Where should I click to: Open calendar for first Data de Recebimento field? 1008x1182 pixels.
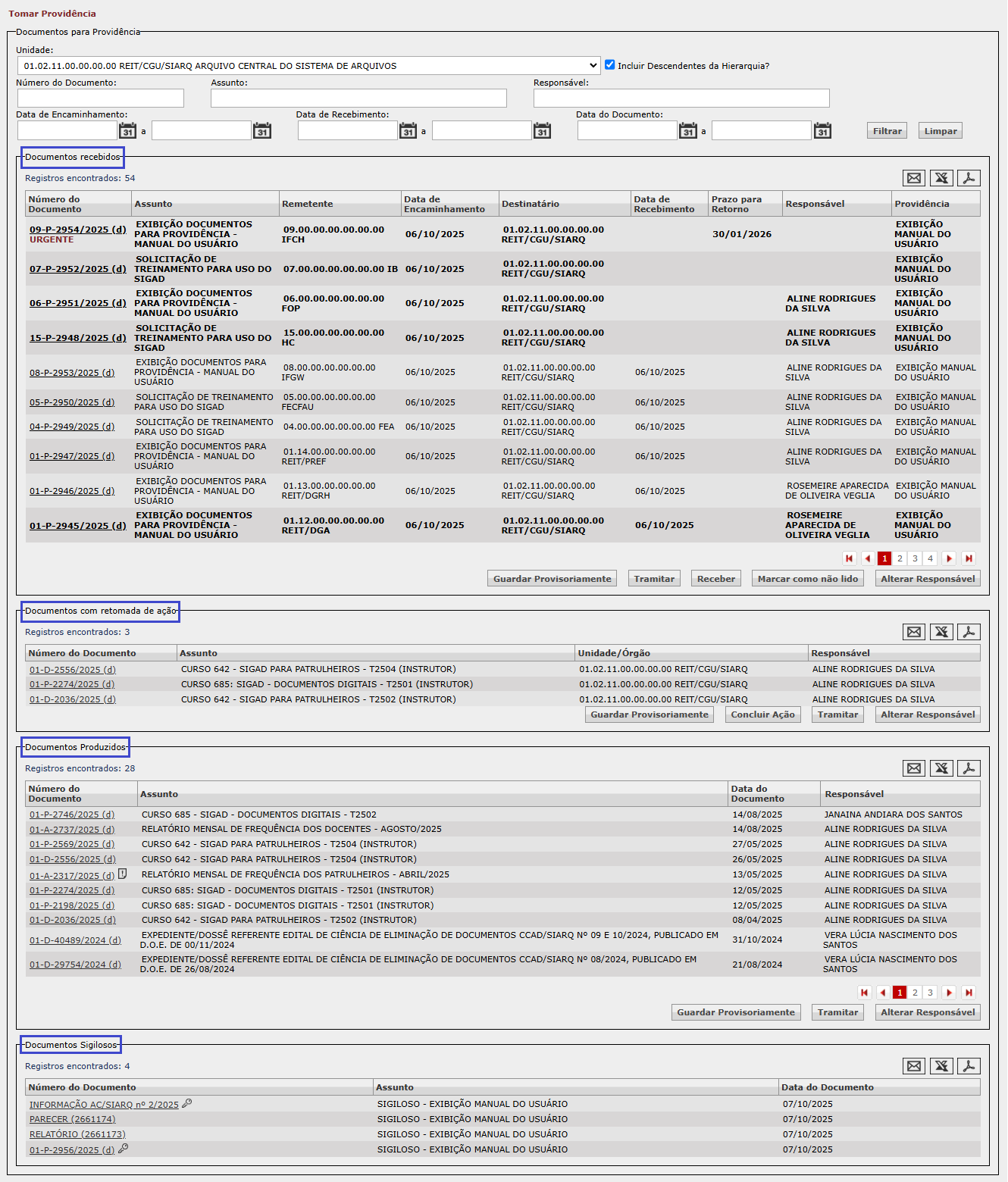point(408,131)
